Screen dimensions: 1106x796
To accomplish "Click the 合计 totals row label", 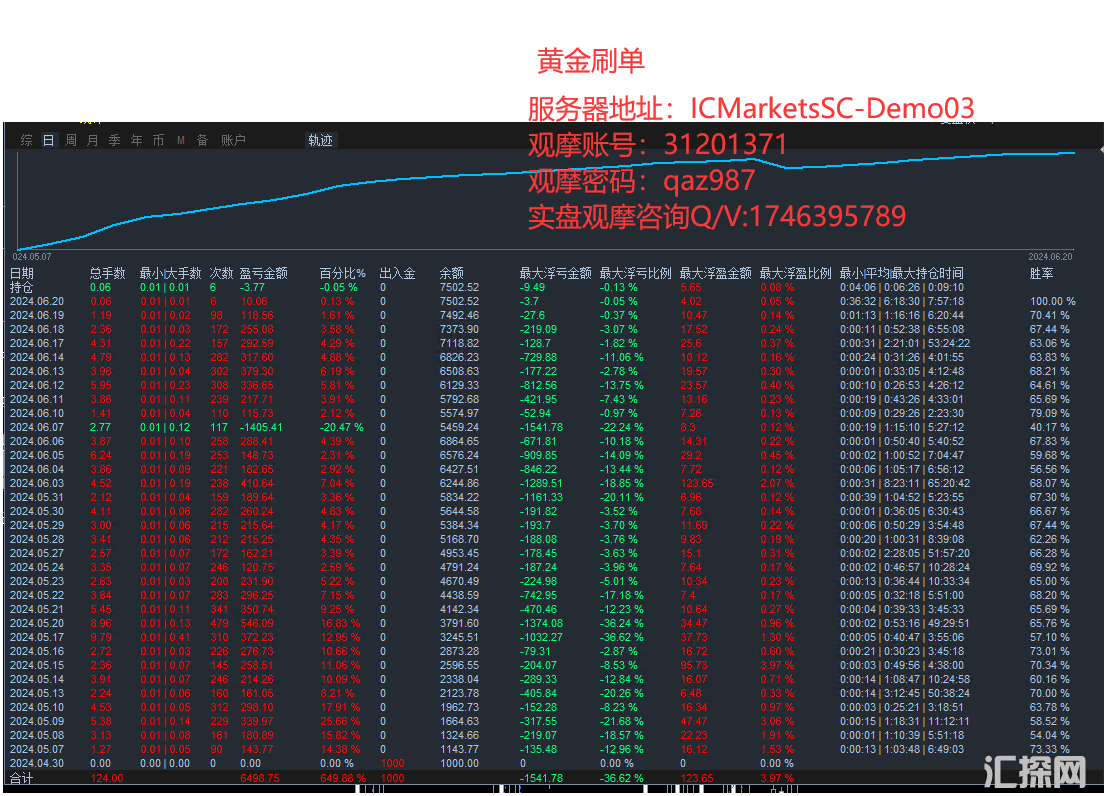I will pyautogui.click(x=22, y=777).
